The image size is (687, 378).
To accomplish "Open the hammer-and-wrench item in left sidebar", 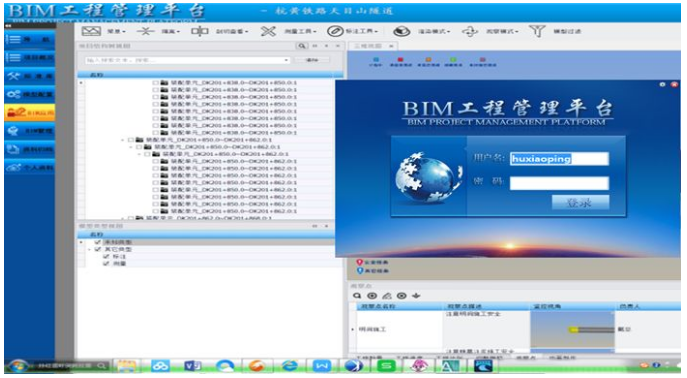I will coord(30,76).
